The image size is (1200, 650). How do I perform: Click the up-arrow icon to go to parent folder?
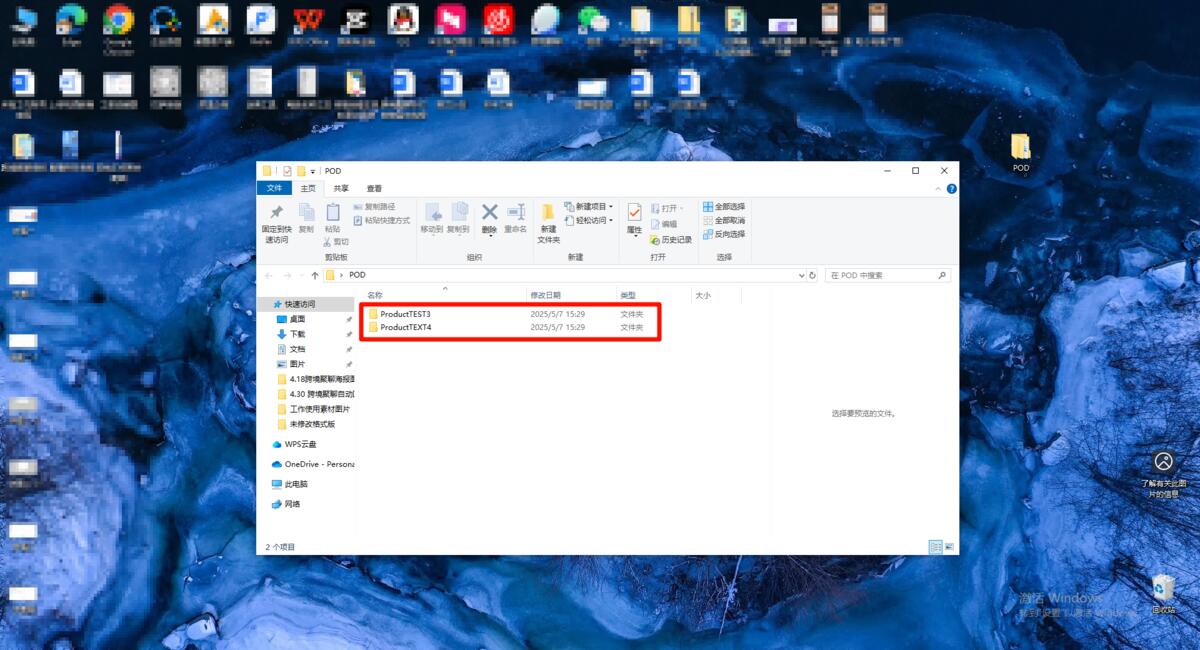click(315, 275)
